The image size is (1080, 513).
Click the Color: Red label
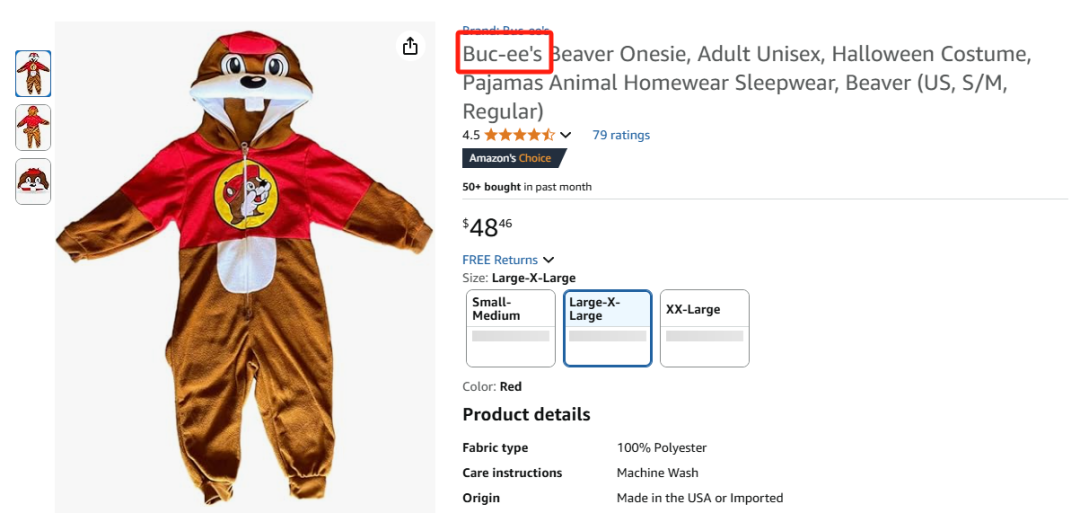click(x=492, y=387)
